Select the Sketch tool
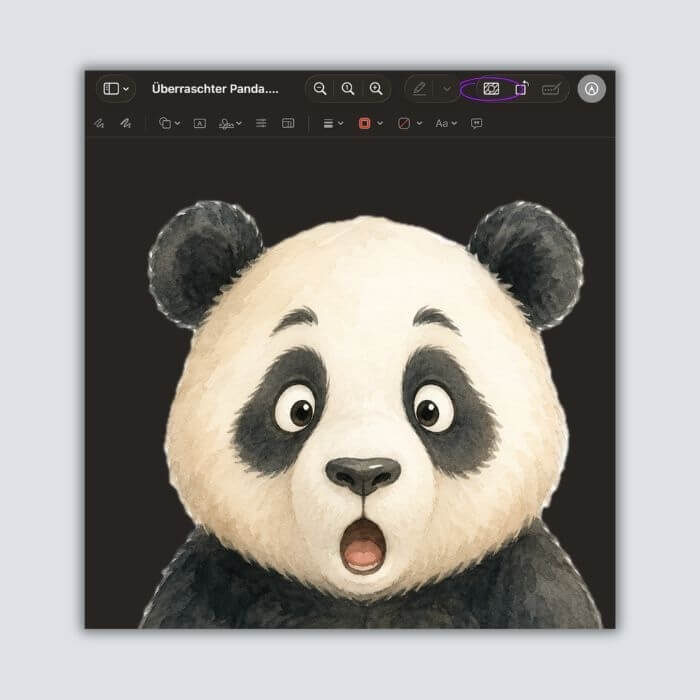 point(99,123)
